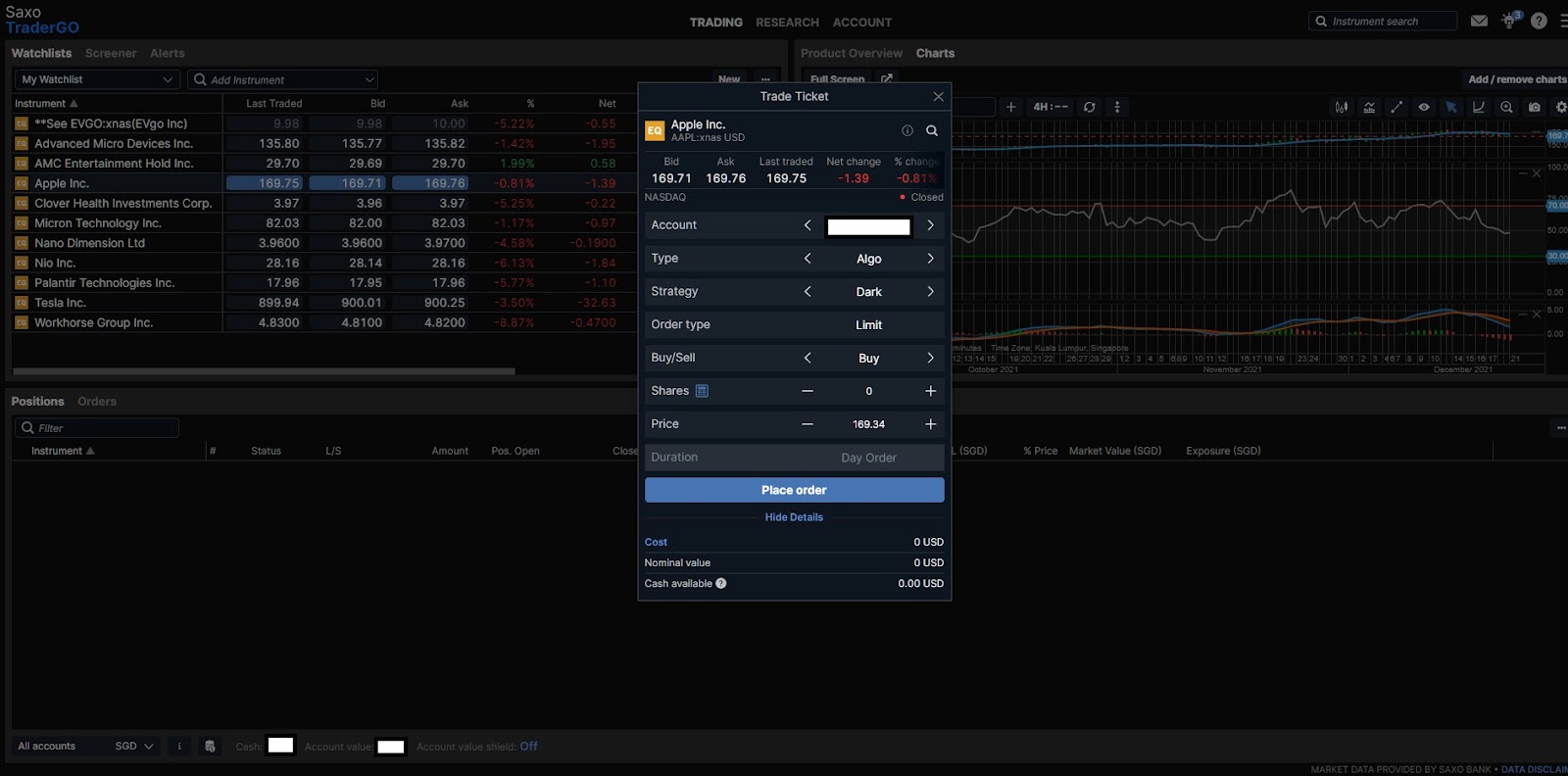The width and height of the screenshot is (1568, 776).
Task: Click the next arrow for Type Algo
Action: (930, 259)
